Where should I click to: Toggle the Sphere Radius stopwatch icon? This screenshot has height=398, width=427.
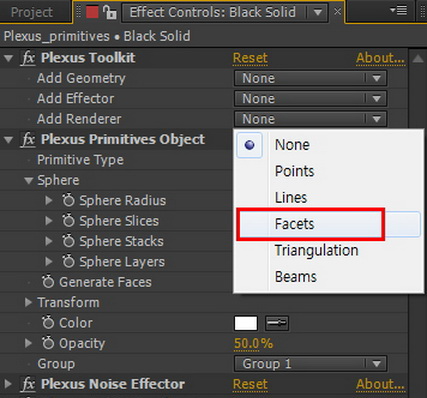click(x=68, y=200)
